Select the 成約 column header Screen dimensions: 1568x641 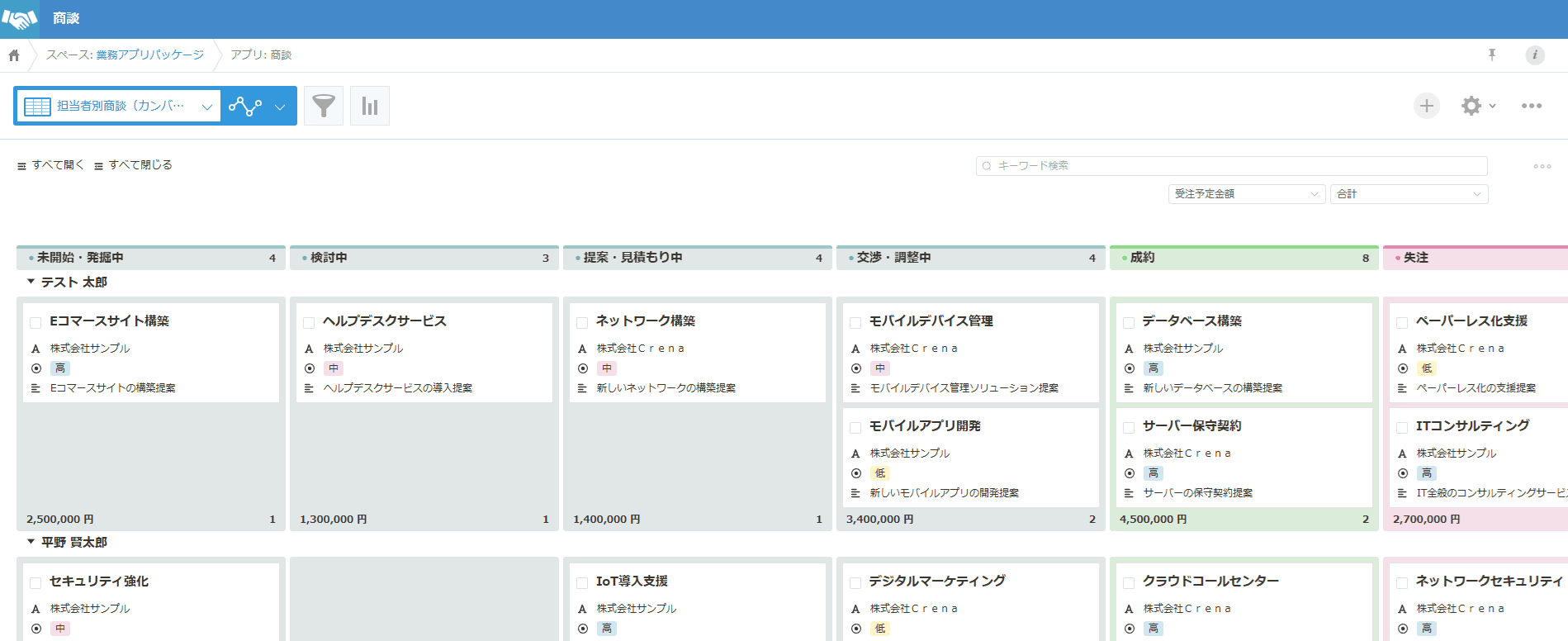click(1244, 258)
